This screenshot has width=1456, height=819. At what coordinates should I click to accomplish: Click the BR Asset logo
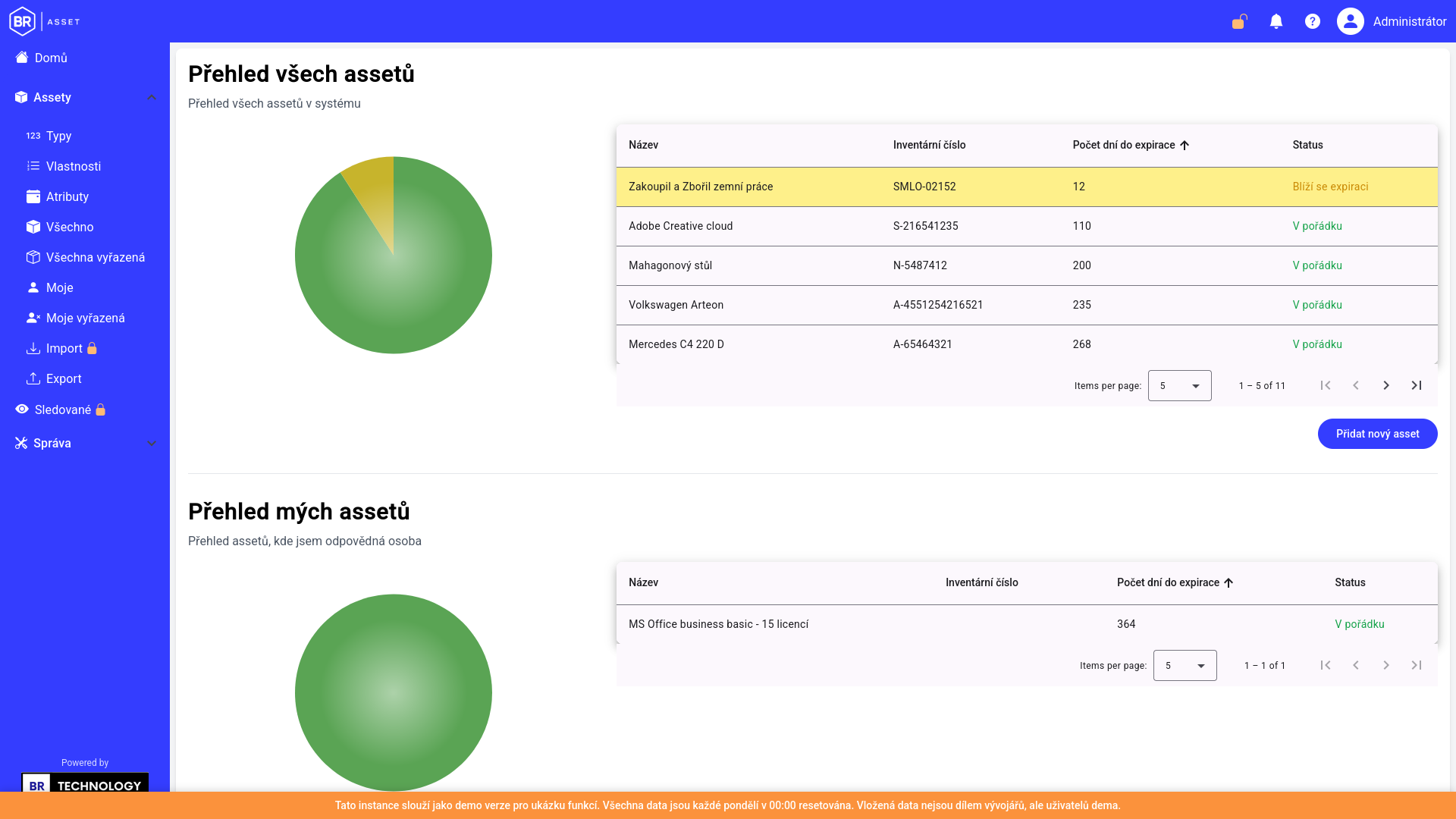pyautogui.click(x=45, y=21)
